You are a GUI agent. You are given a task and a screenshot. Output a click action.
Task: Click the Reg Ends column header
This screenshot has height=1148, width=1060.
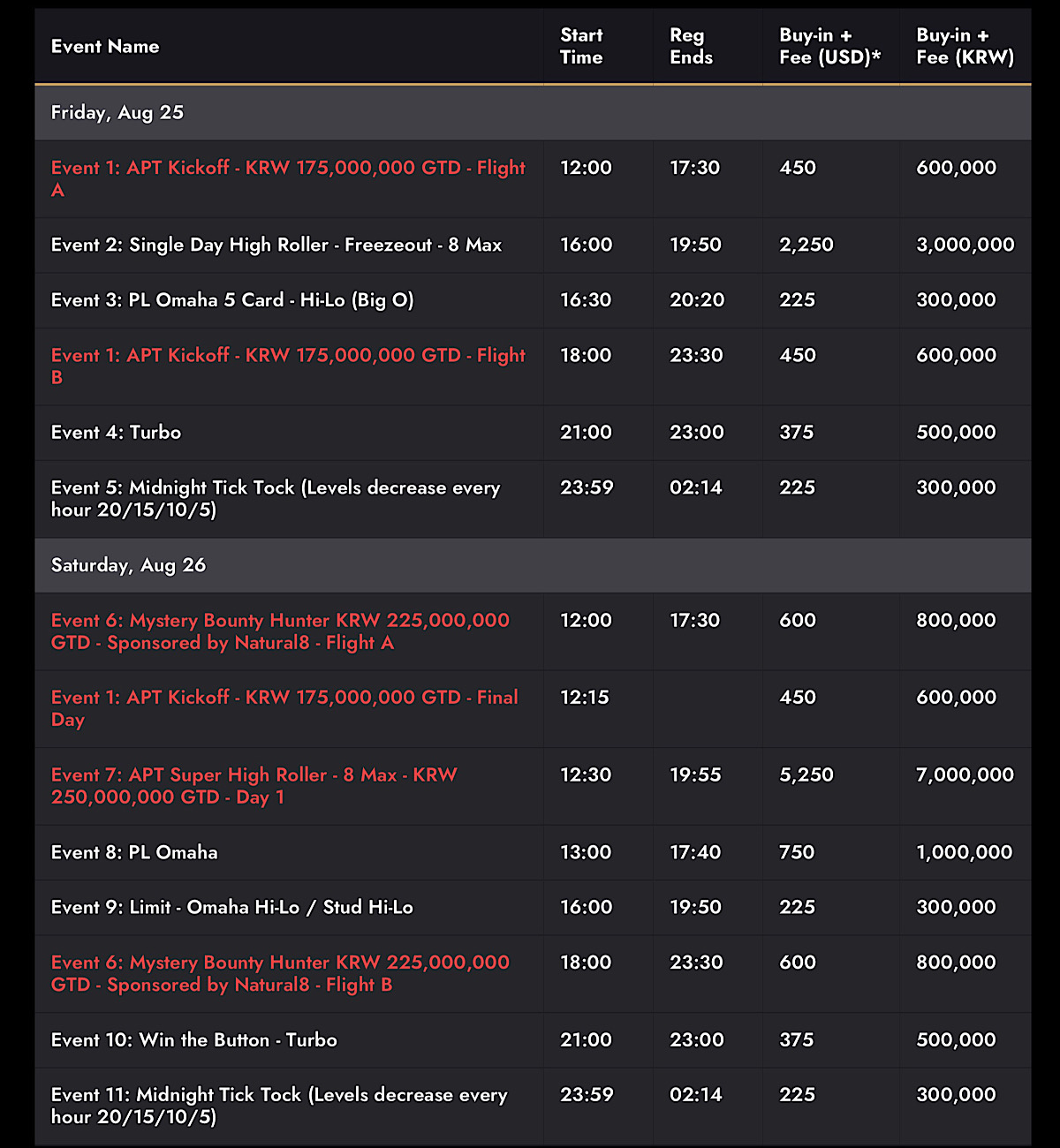coord(691,47)
